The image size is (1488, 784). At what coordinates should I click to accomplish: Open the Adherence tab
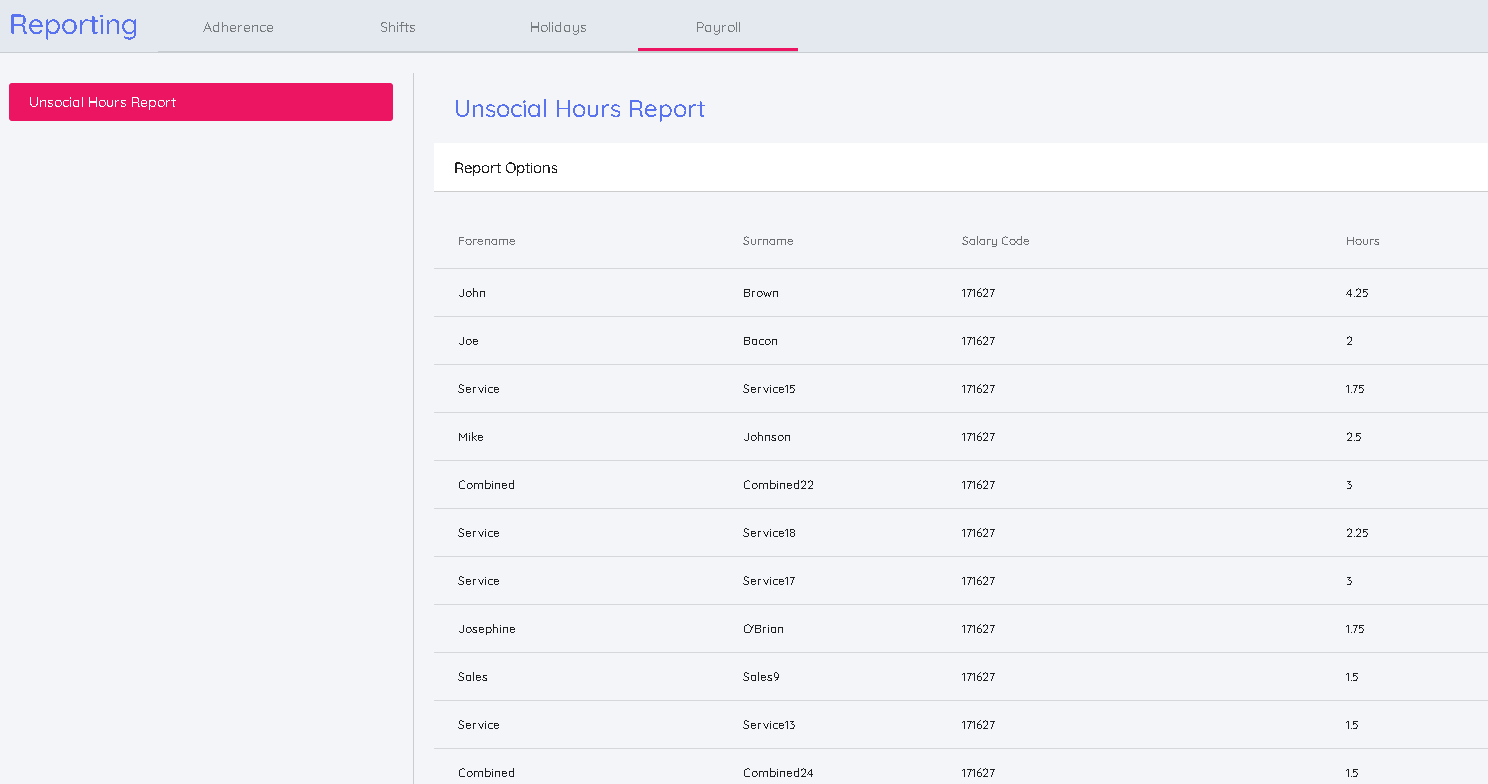(x=238, y=27)
